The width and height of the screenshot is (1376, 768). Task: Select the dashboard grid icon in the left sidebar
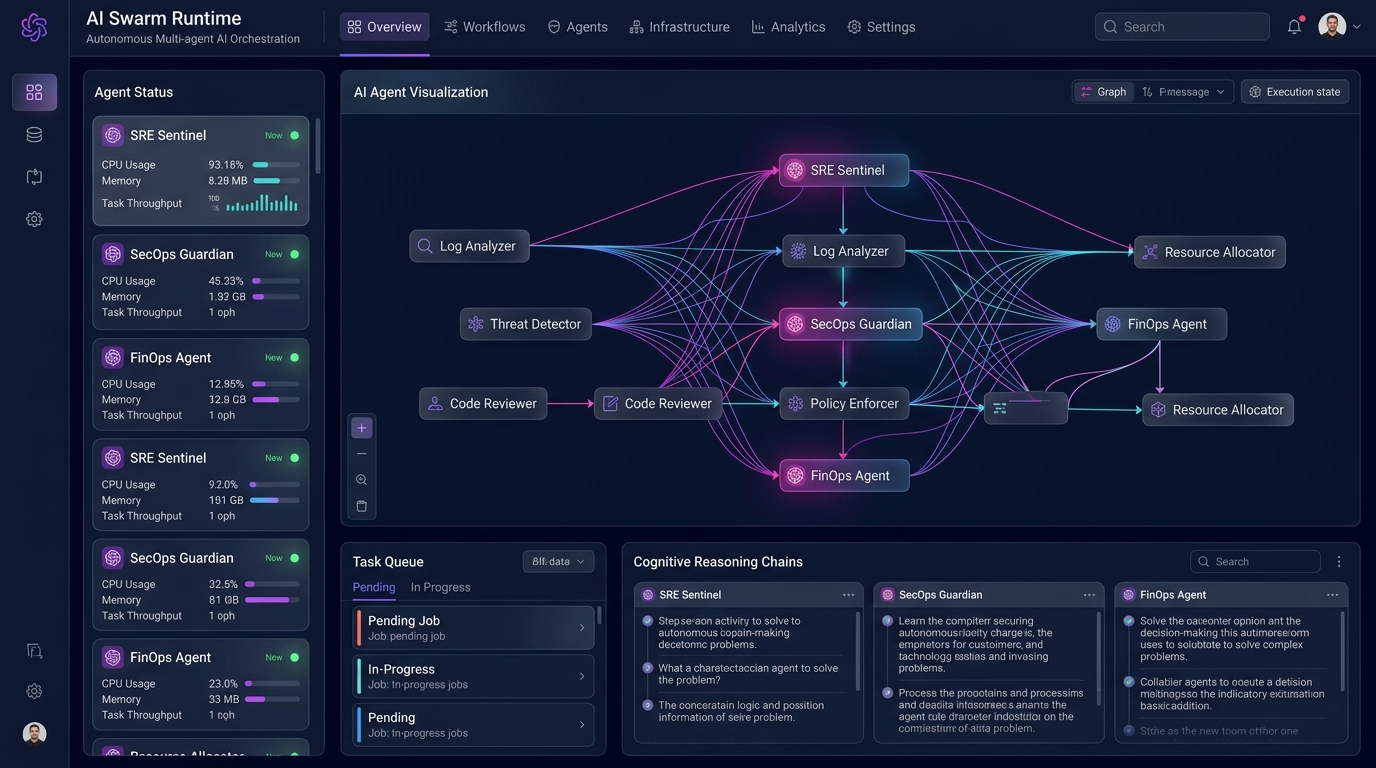point(34,92)
